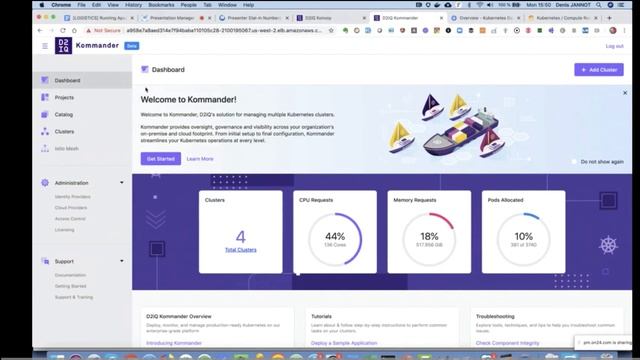
Task: Bookmark this page with the star icon
Action: (x=331, y=31)
